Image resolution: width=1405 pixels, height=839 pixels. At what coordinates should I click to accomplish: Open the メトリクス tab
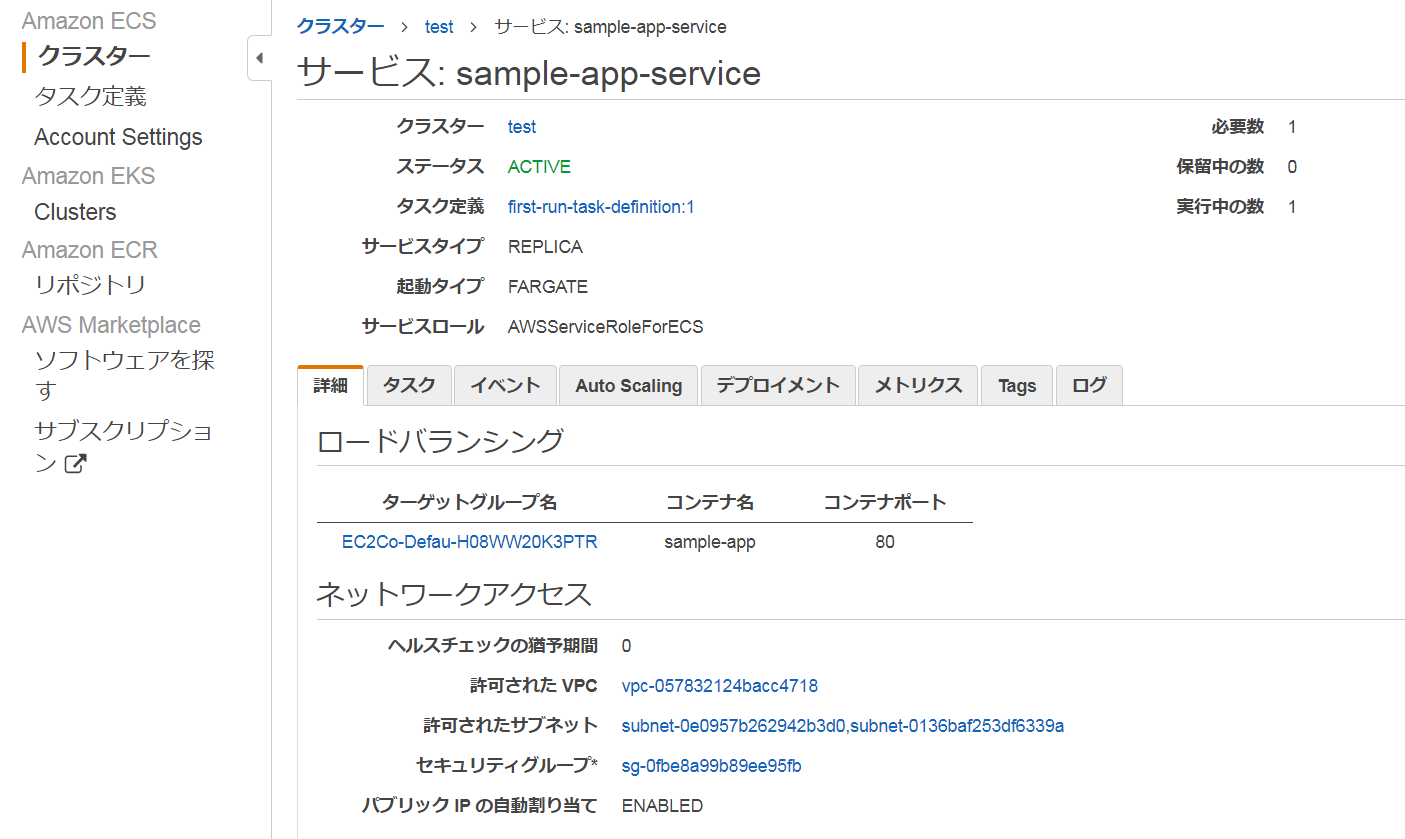point(918,386)
